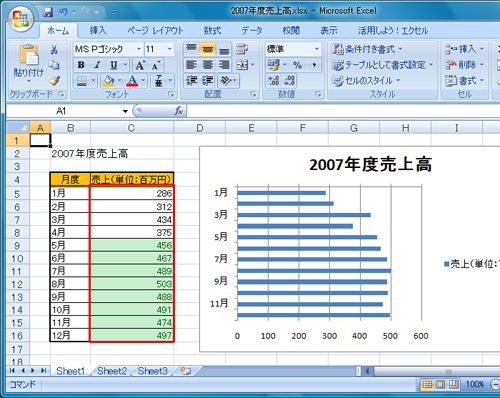
Task: Activate the Format Painter brush
Action: pos(54,80)
